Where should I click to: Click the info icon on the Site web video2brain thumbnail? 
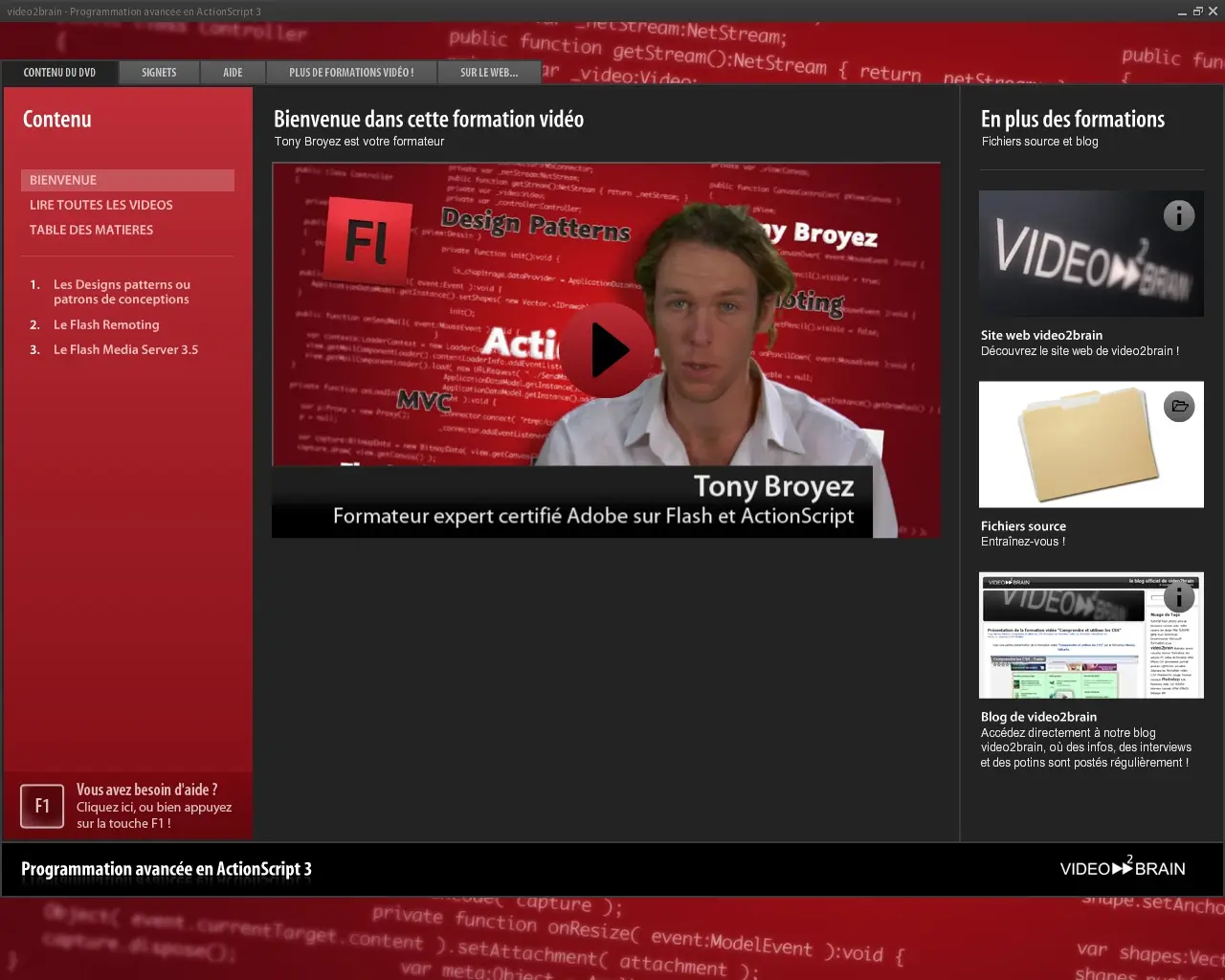1179,215
